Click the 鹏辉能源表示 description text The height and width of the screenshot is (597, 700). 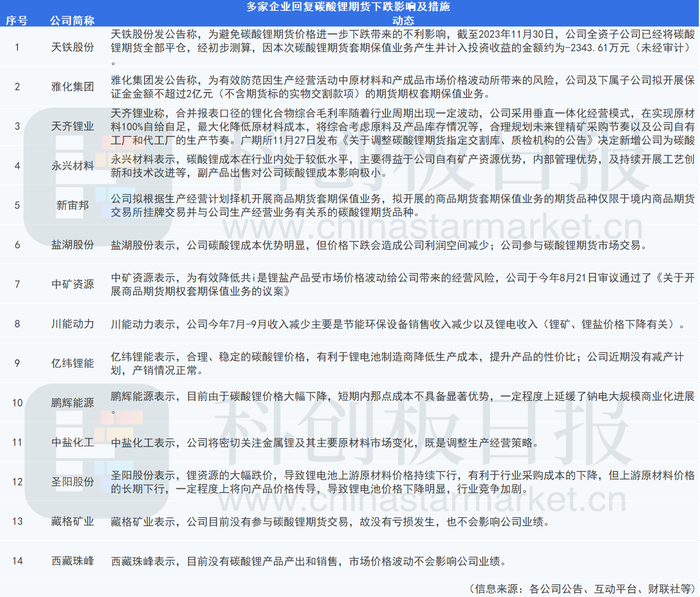point(403,403)
